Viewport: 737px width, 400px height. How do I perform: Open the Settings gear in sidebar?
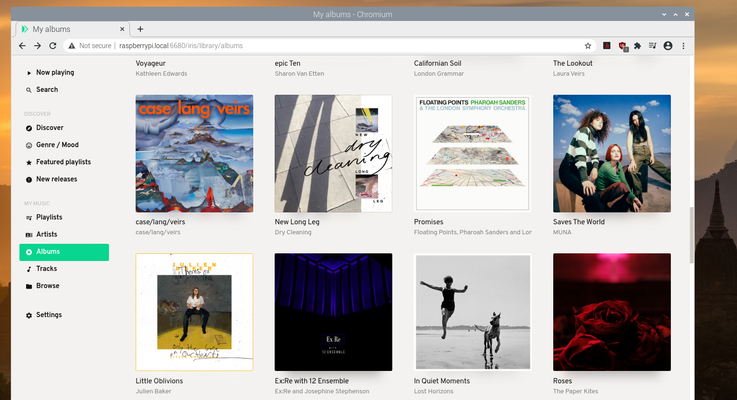29,315
